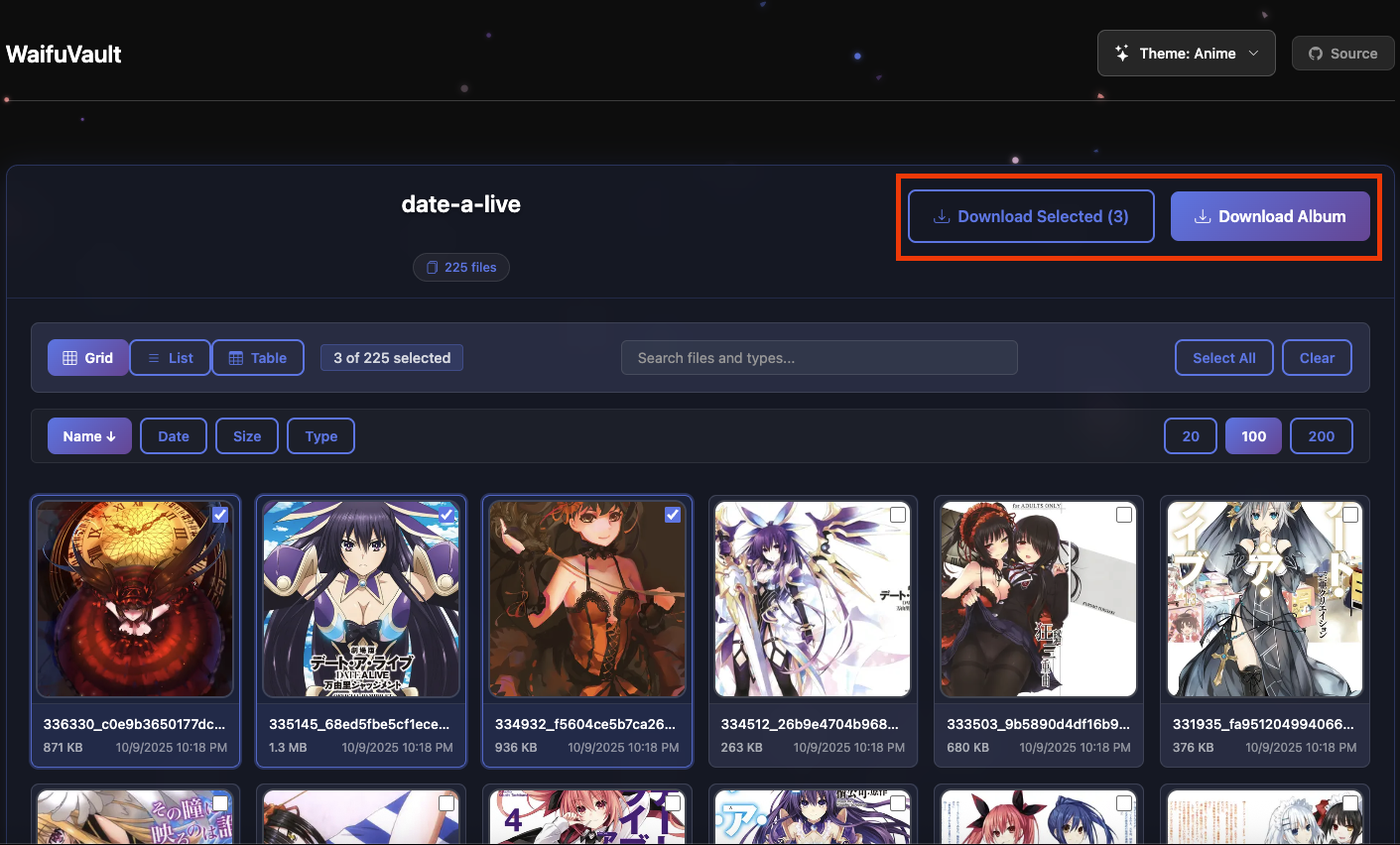Uncheck the 336330_c0e9b3650177dc file checkbox
Image resolution: width=1400 pixels, height=845 pixels.
(x=220, y=515)
